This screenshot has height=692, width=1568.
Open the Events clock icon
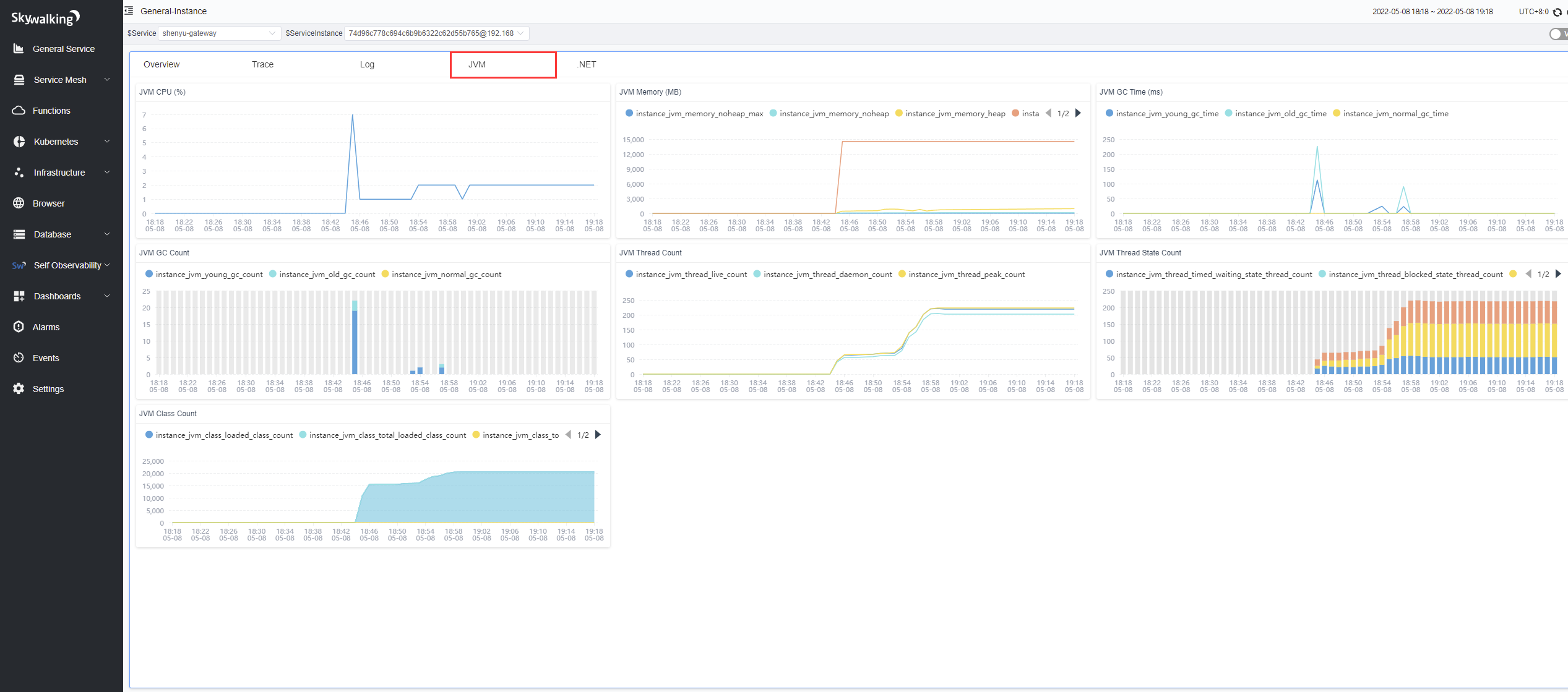coord(19,357)
